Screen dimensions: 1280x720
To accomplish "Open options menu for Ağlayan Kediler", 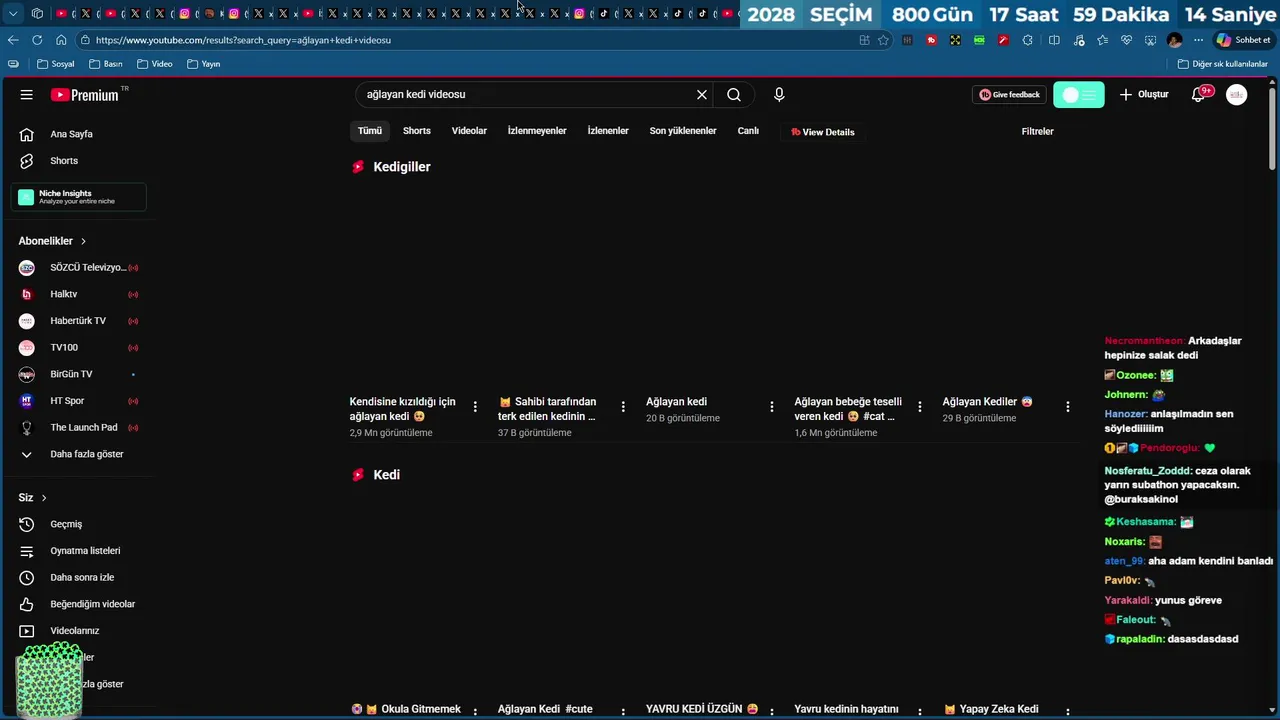I will click(1067, 407).
